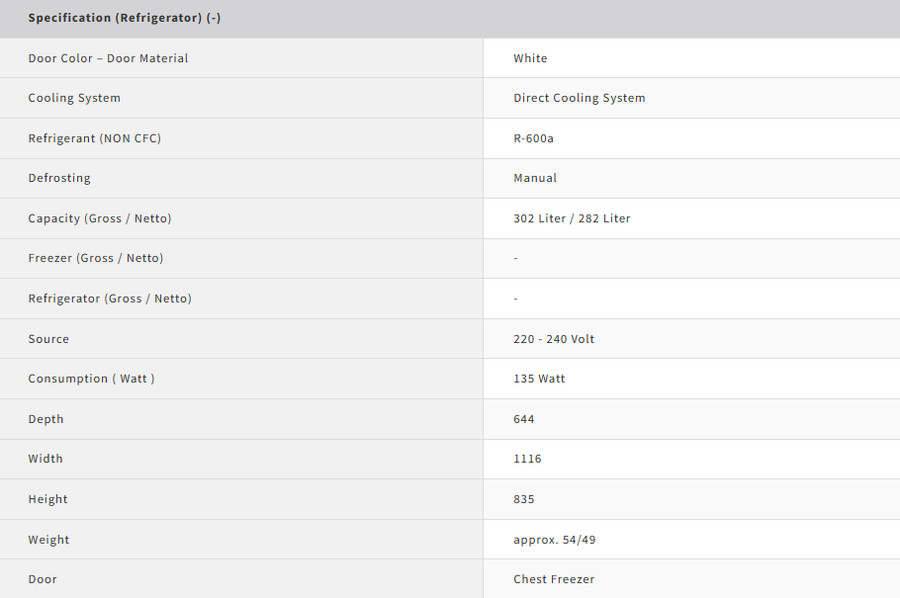Select the Freezer (Gross / Netto) label
900x598 pixels.
(x=96, y=258)
